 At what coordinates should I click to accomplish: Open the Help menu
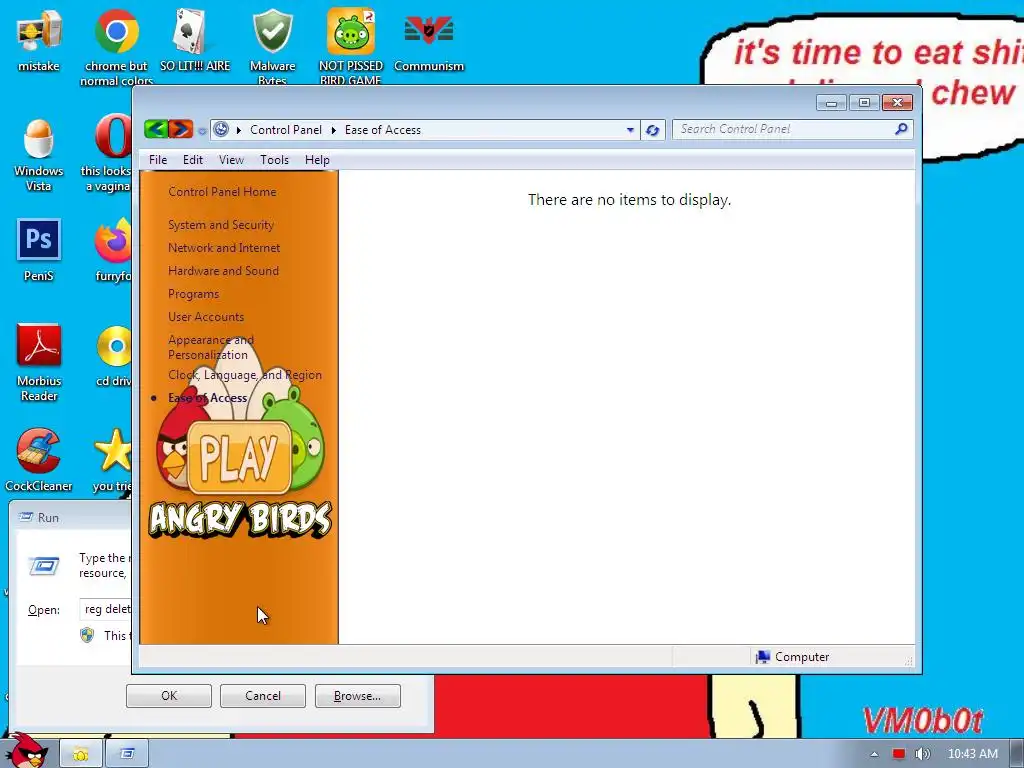[x=317, y=160]
